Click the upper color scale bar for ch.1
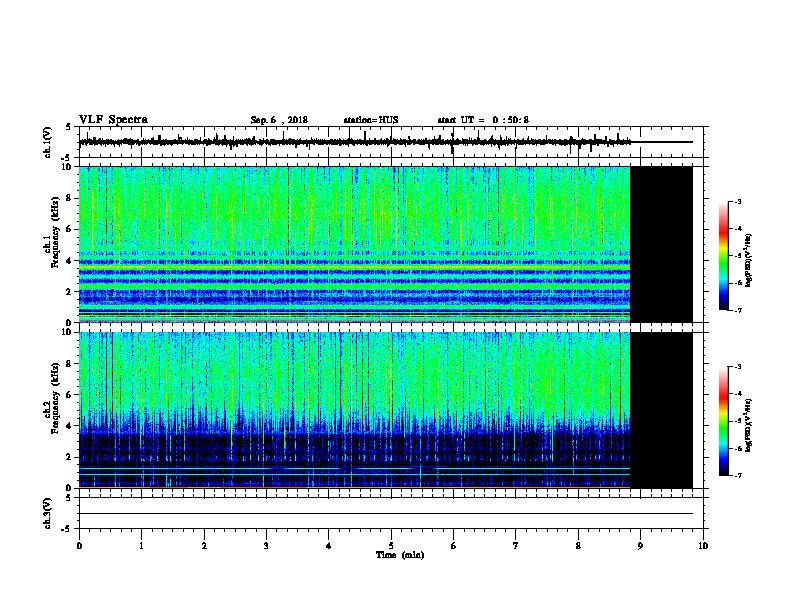This screenshot has width=792, height=612. coord(724,256)
